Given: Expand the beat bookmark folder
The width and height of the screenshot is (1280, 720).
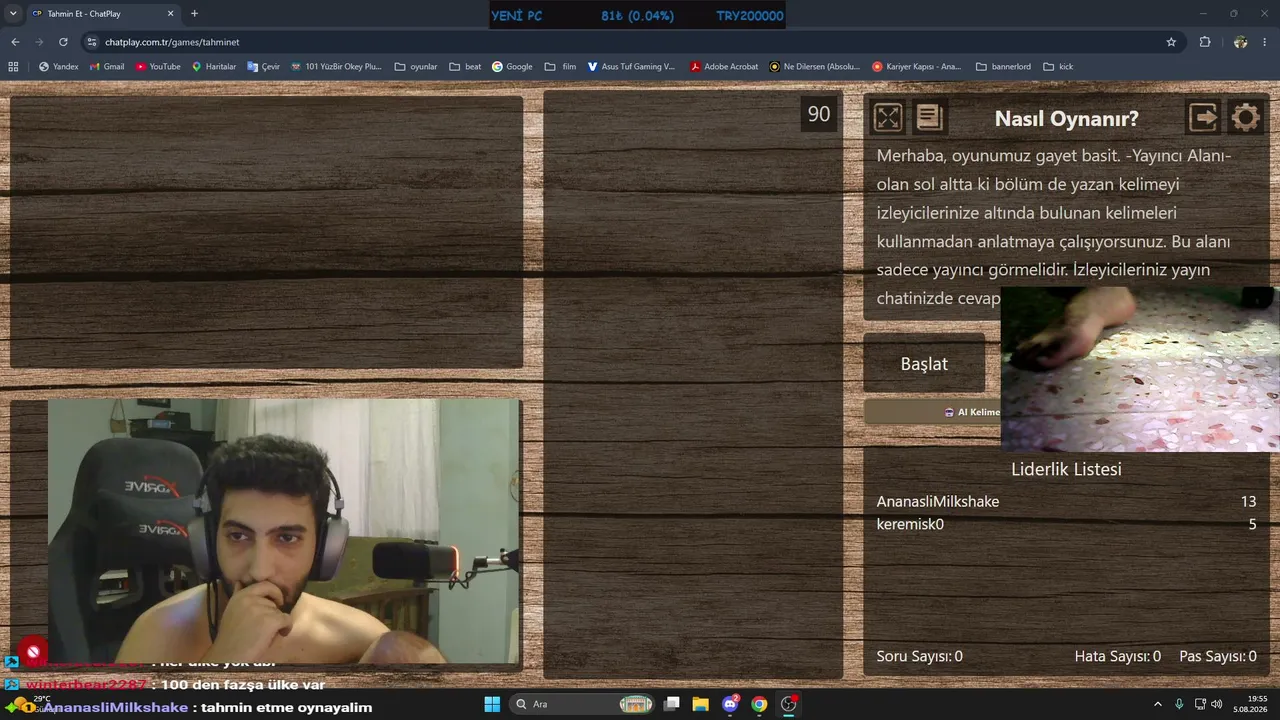Looking at the screenshot, I should pos(465,67).
